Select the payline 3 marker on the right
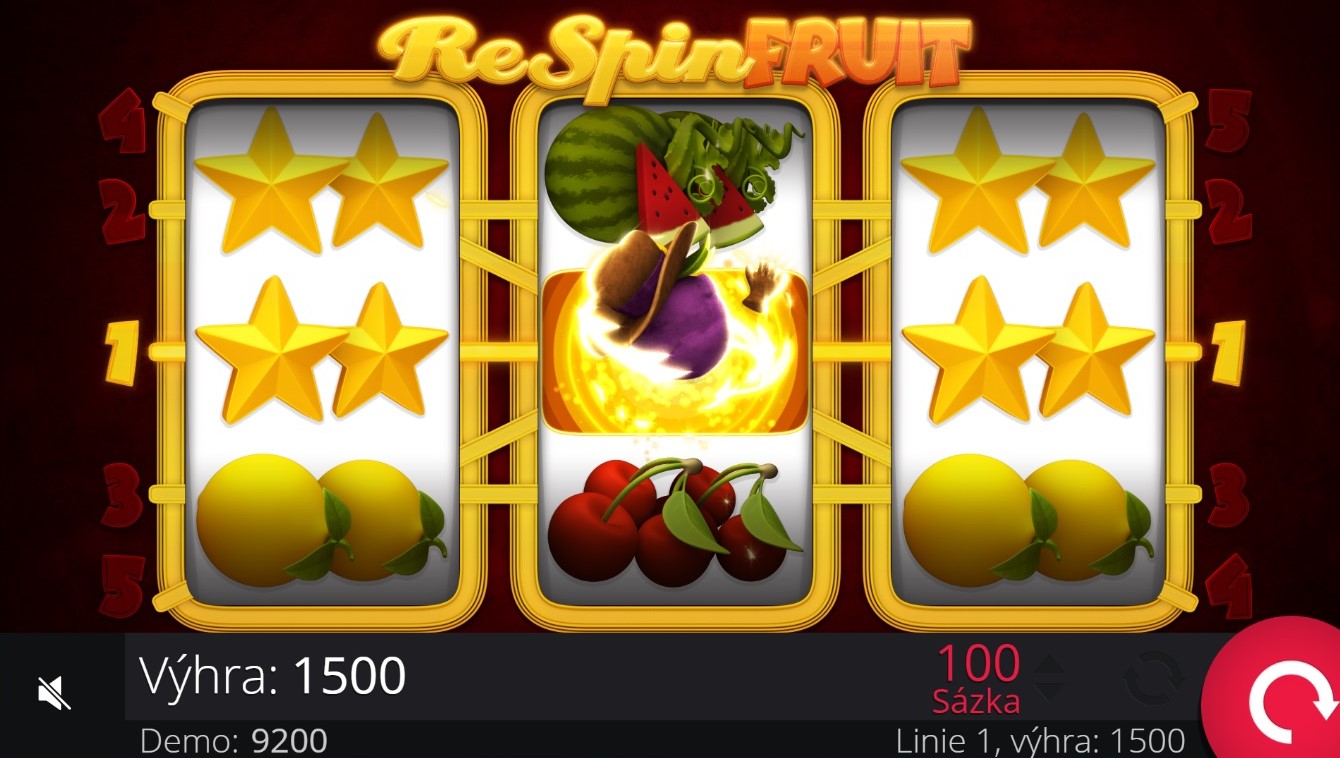This screenshot has height=758, width=1340. click(1228, 495)
